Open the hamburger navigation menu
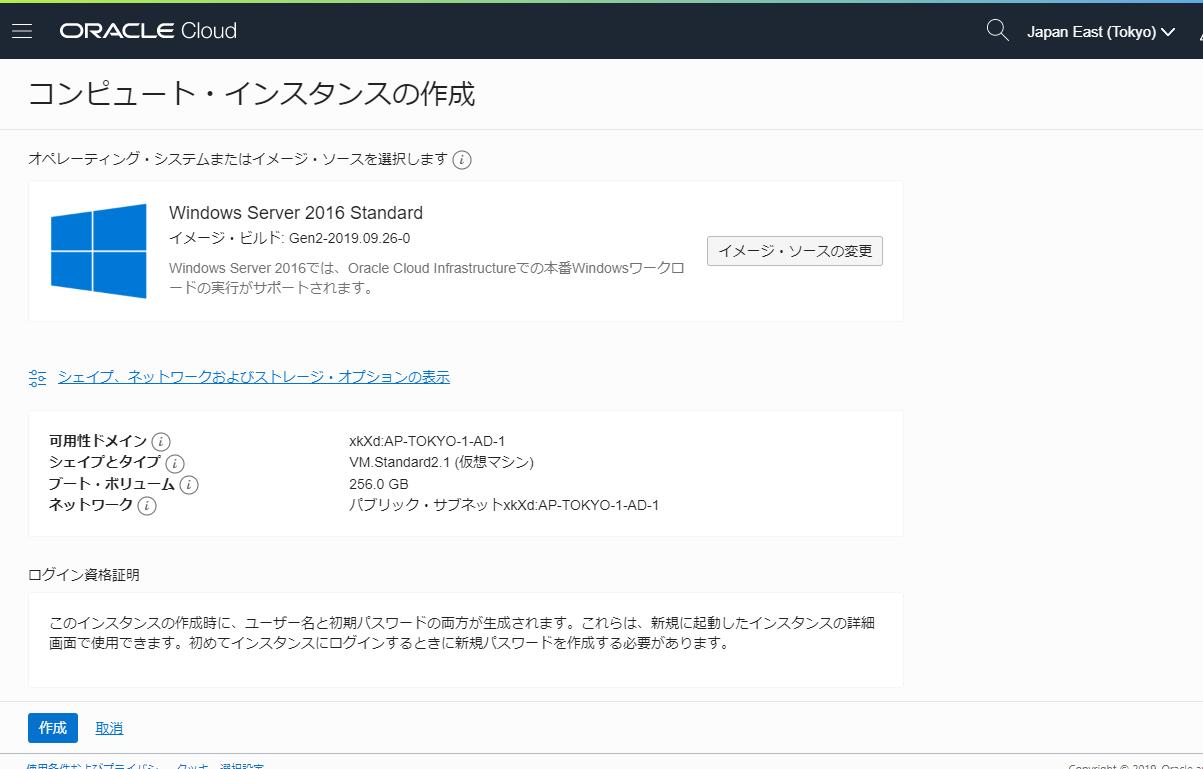 [22, 31]
